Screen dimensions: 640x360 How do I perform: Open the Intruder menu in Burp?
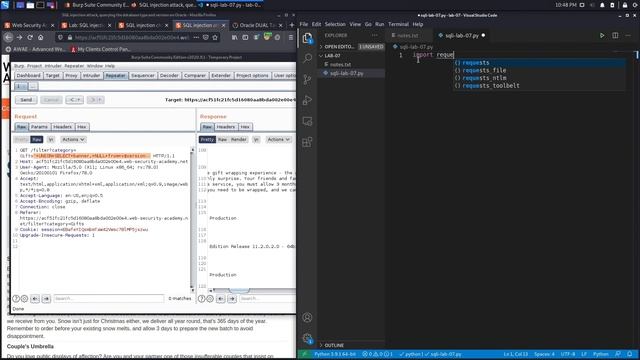[x=53, y=66]
